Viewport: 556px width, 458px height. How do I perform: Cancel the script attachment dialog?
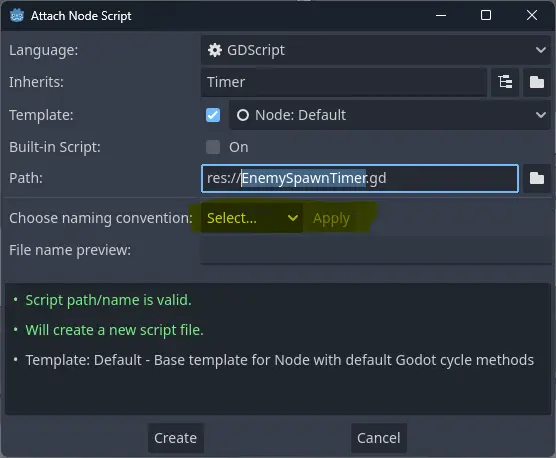pos(379,438)
